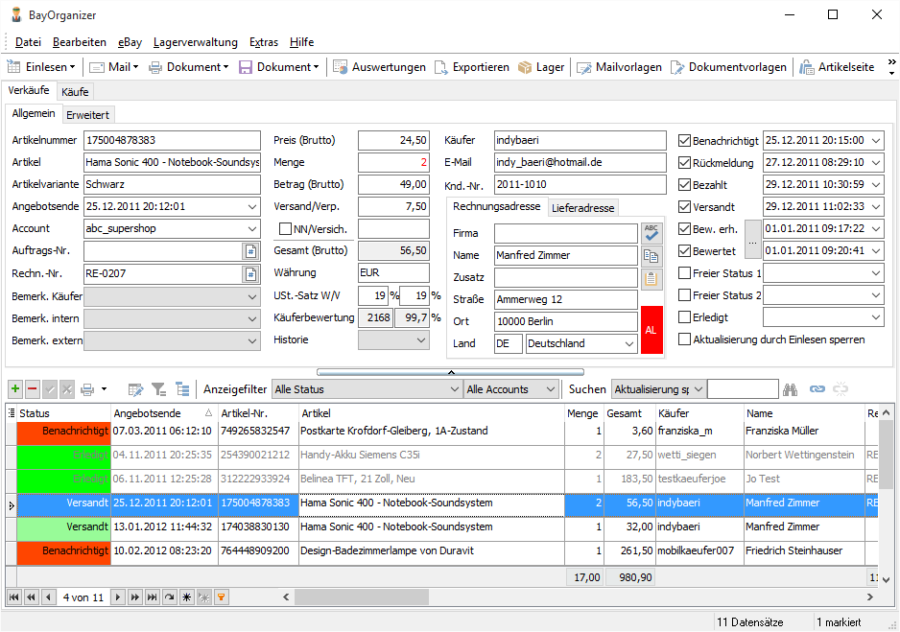This screenshot has height=632, width=900.
Task: Enable the Erledigt checkbox
Action: click(x=685, y=318)
